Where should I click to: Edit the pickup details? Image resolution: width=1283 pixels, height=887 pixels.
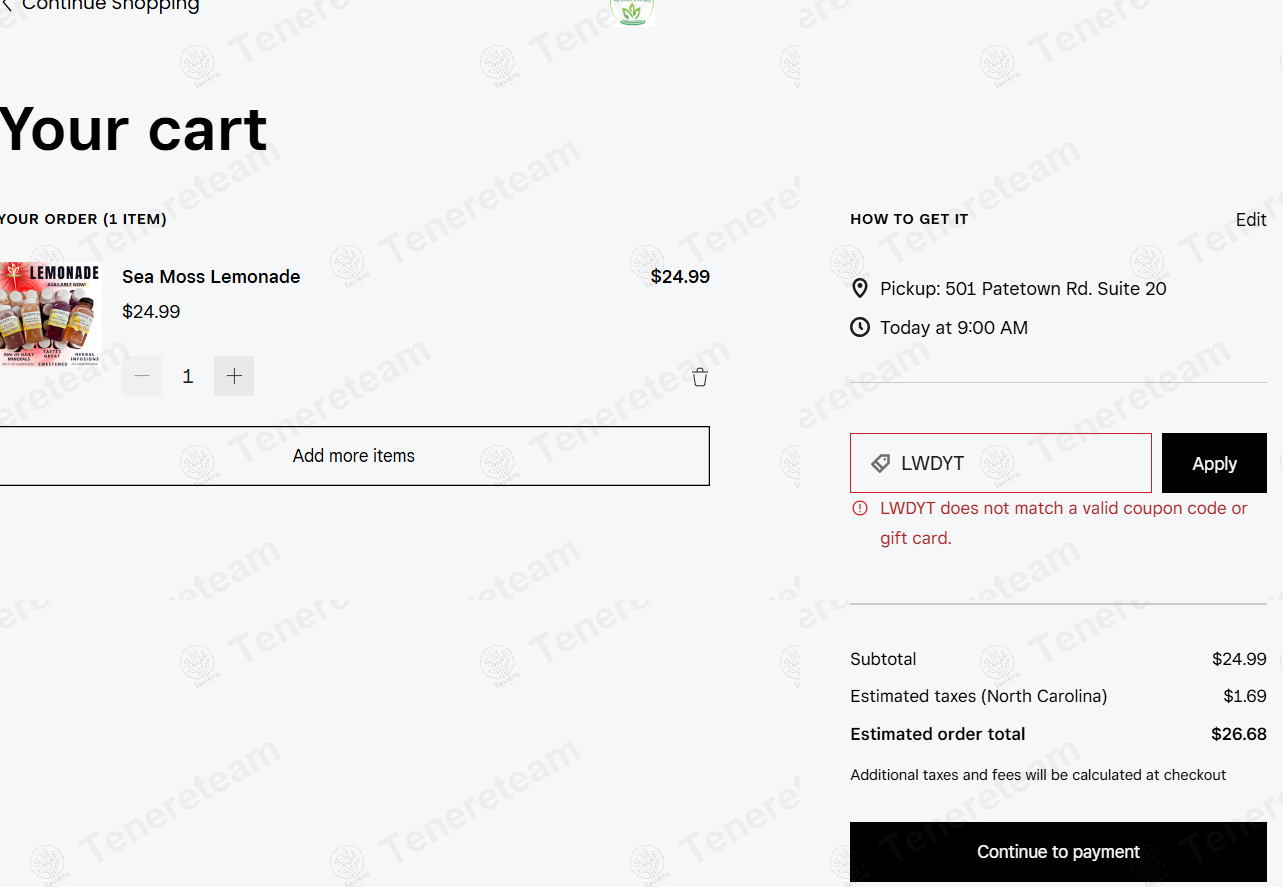1251,220
